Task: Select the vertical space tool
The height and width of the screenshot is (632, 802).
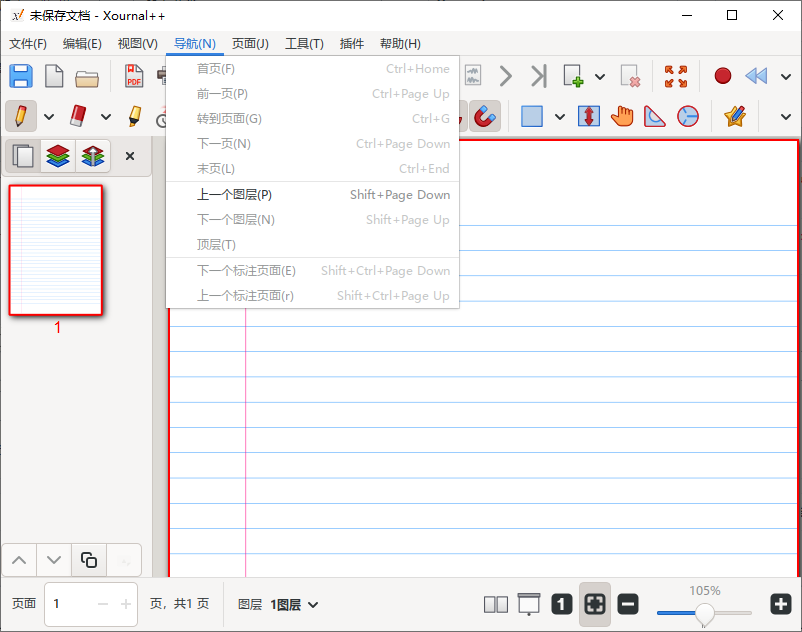Action: pyautogui.click(x=589, y=116)
